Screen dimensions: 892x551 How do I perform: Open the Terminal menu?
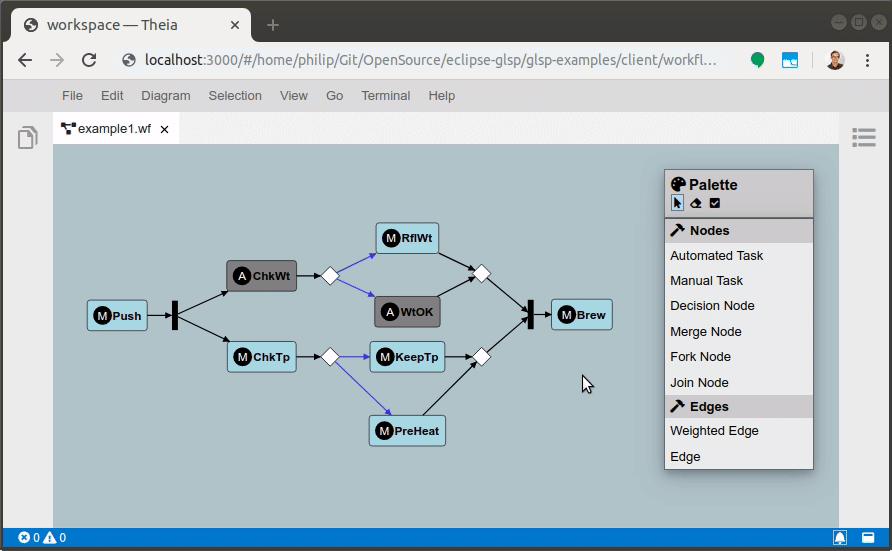click(385, 96)
